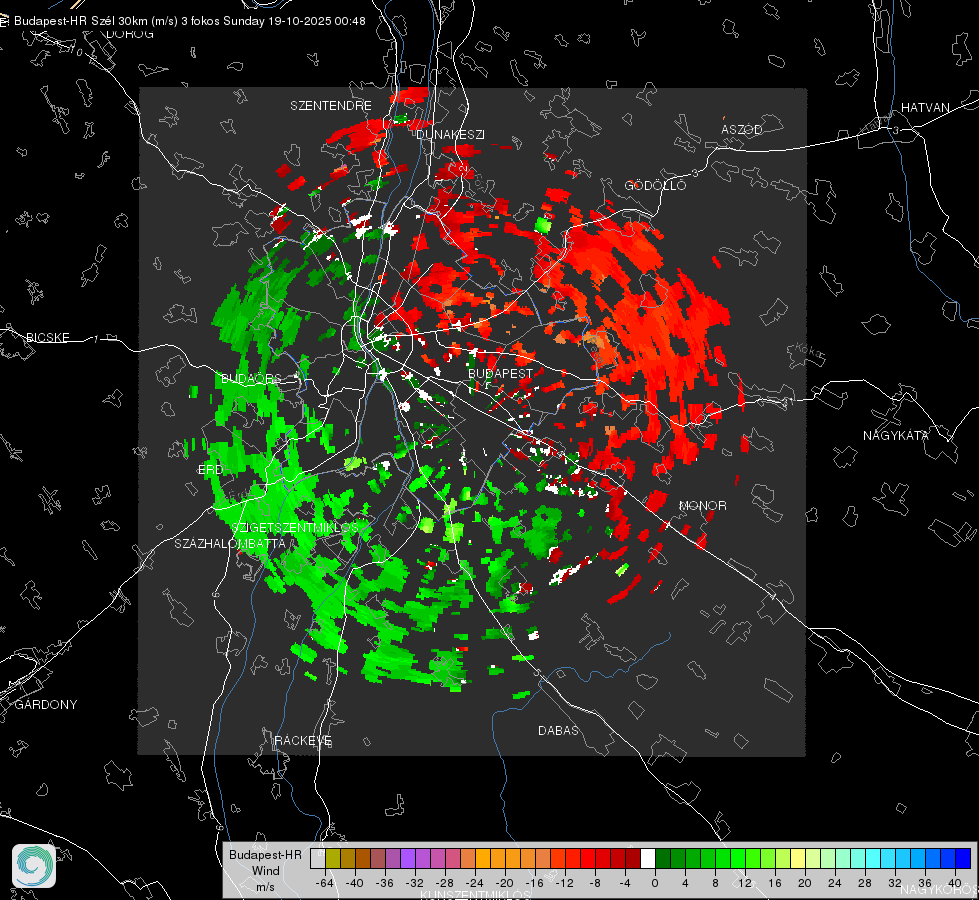
Task: Click the '-64' legend tick label
Action: click(325, 883)
